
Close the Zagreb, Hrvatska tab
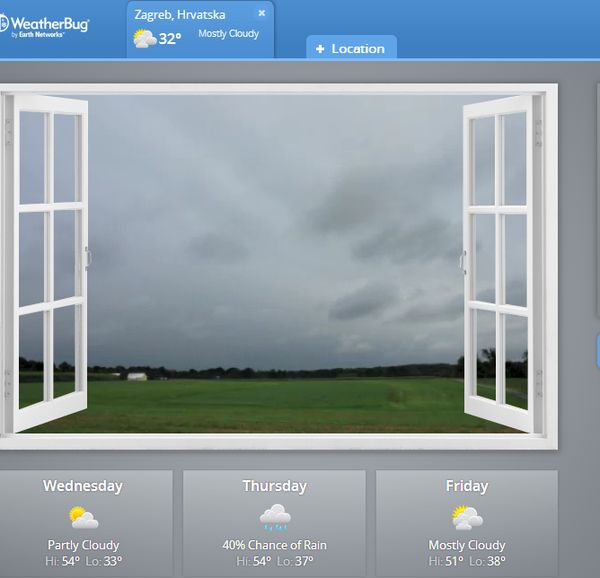262,13
